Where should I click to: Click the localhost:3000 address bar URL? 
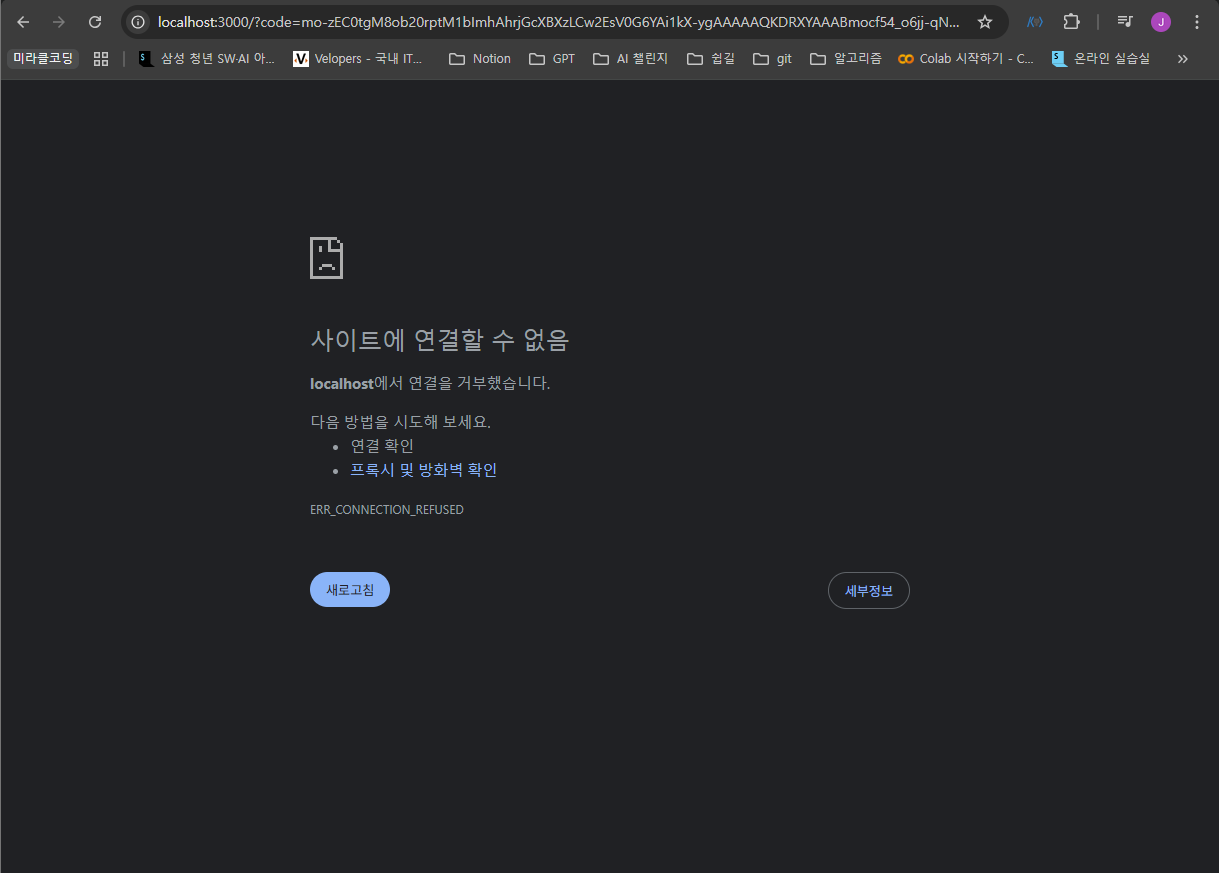pyautogui.click(x=560, y=22)
